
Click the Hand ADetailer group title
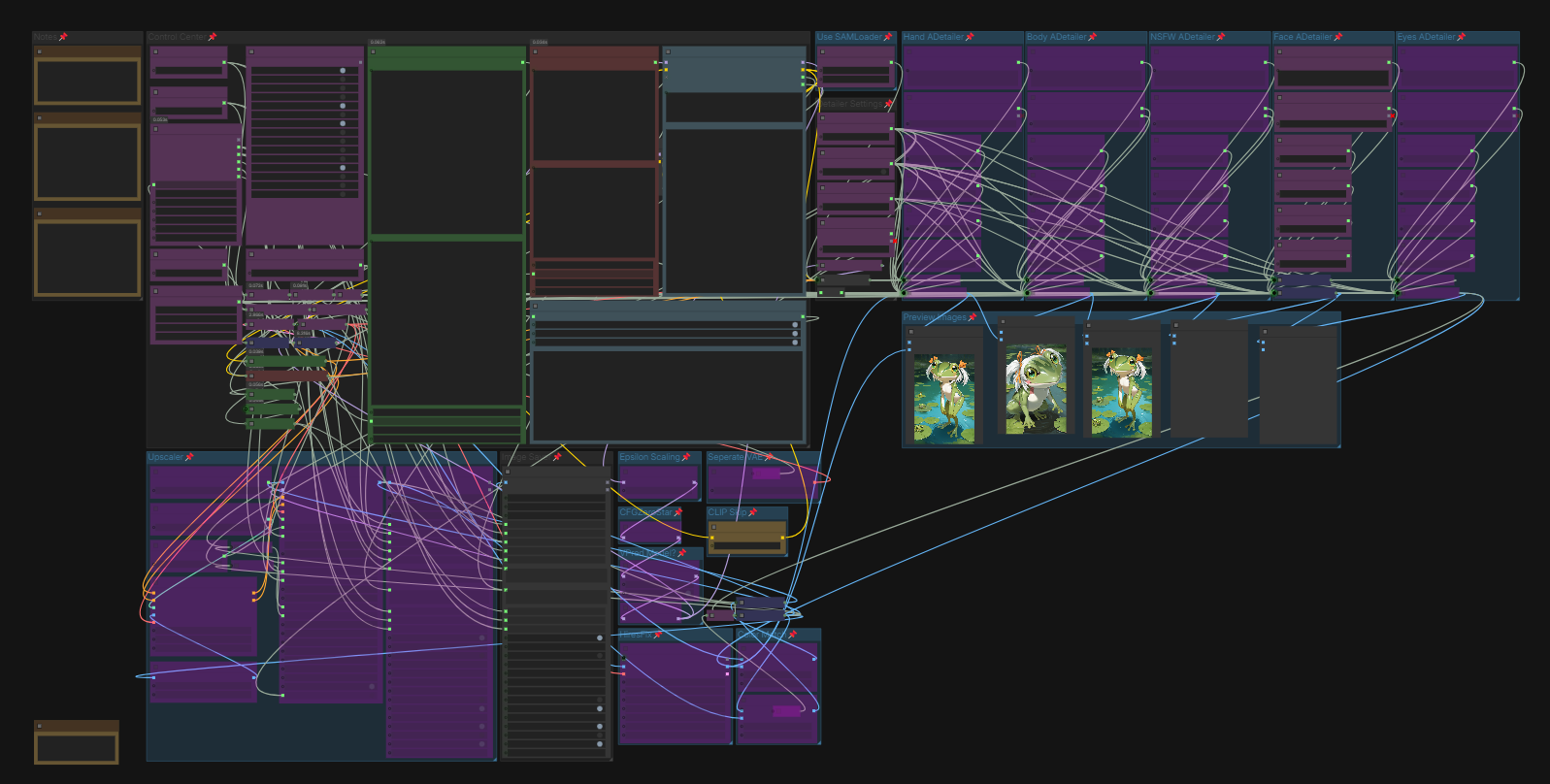tap(933, 37)
